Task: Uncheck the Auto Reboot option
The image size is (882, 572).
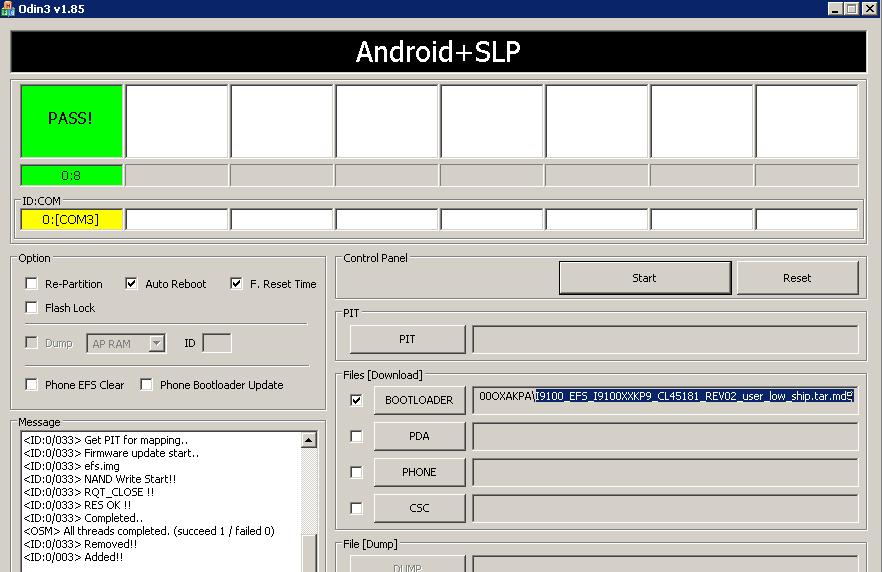Action: click(x=131, y=283)
